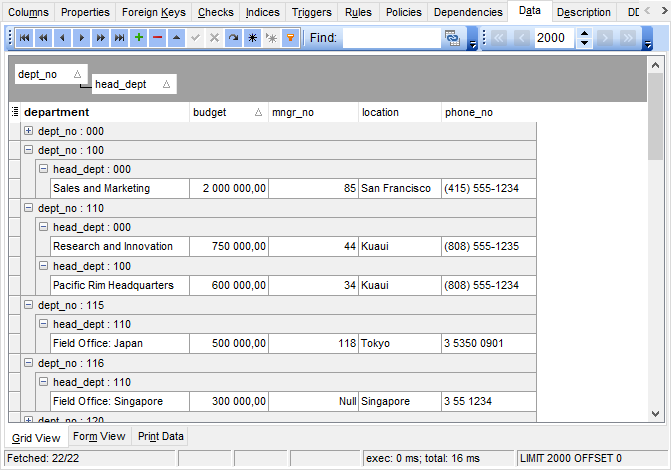Click the green plus insert record icon
This screenshot has width=671, height=470.
[x=138, y=38]
